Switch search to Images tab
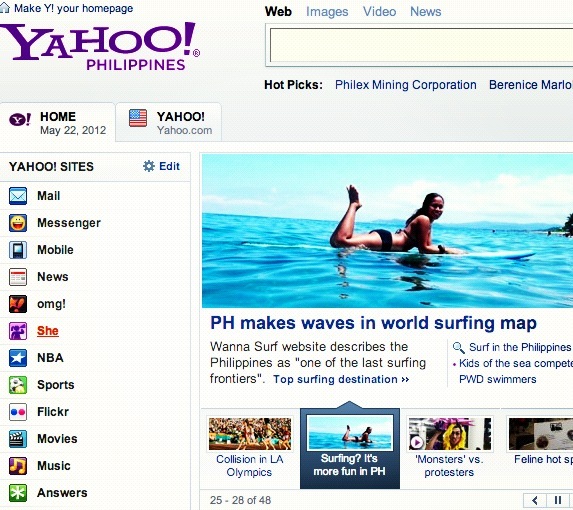This screenshot has height=510, width=573. (x=327, y=12)
